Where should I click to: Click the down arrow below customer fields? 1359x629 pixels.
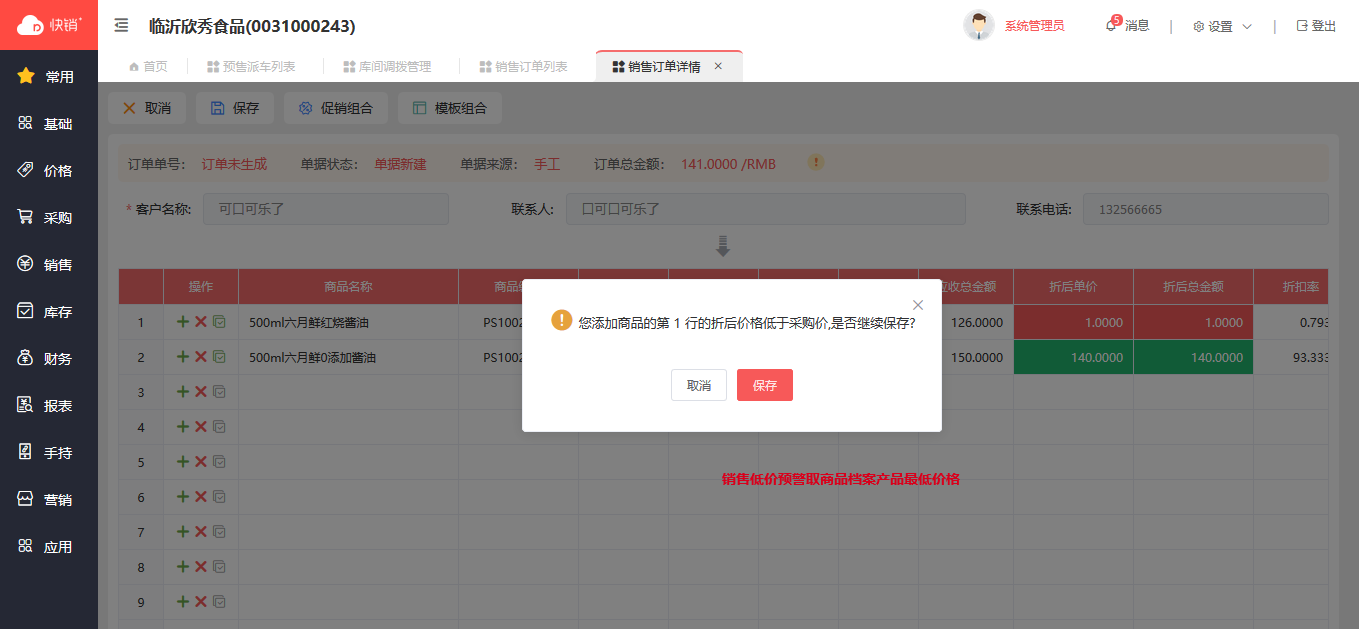point(724,246)
